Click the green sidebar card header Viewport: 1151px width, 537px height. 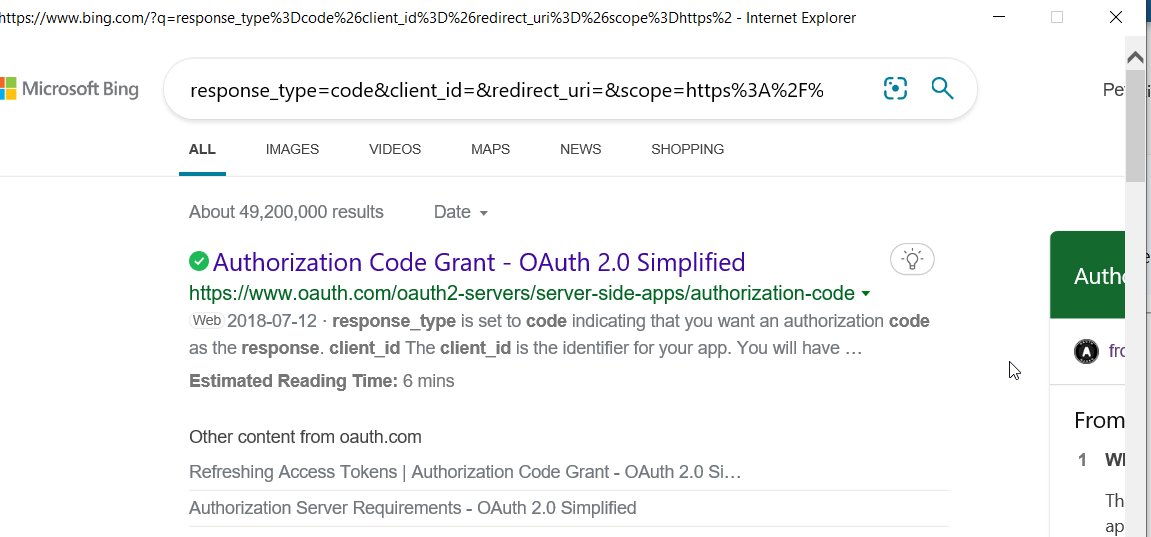(1087, 274)
